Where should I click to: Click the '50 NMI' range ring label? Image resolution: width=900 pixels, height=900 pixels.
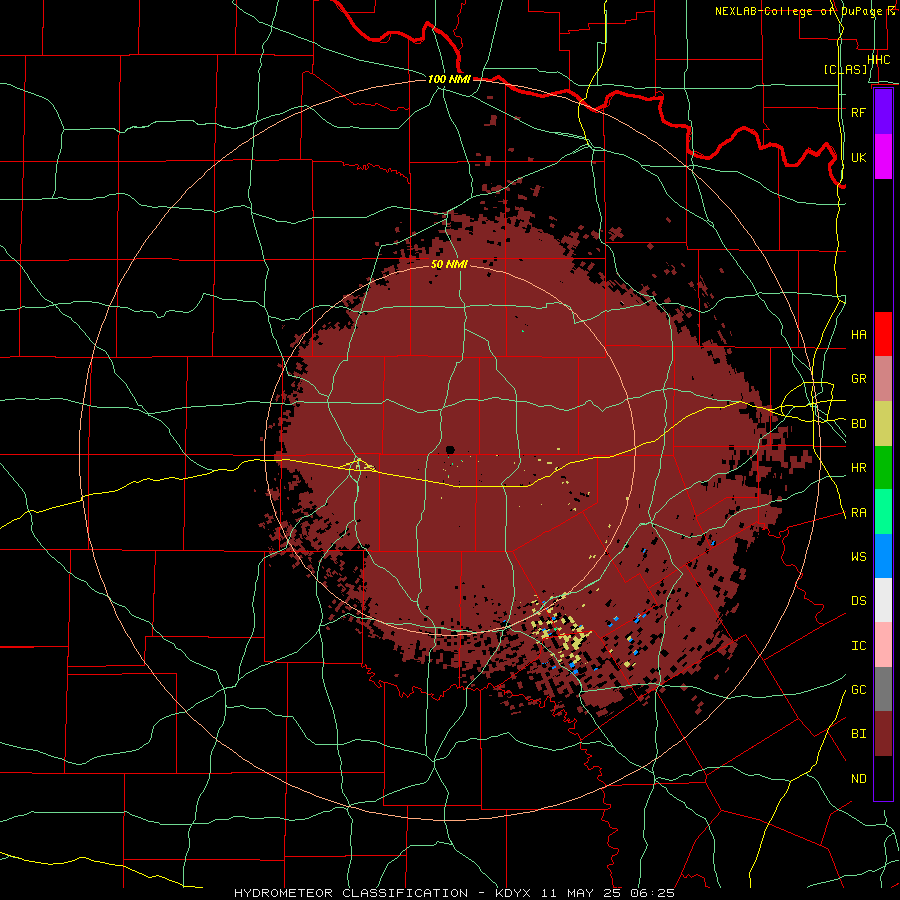pos(449,264)
